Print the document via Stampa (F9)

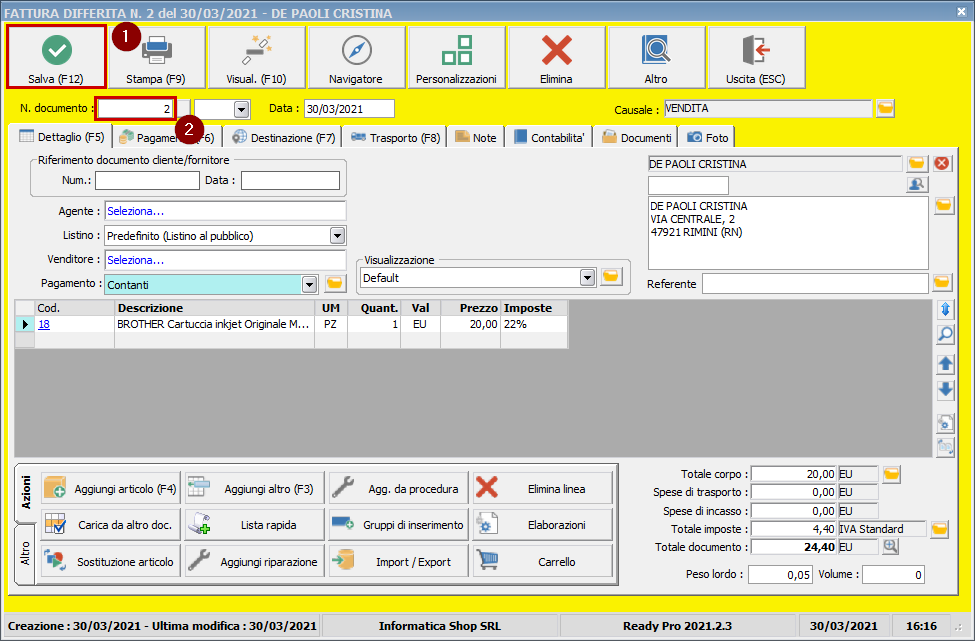tap(156, 57)
